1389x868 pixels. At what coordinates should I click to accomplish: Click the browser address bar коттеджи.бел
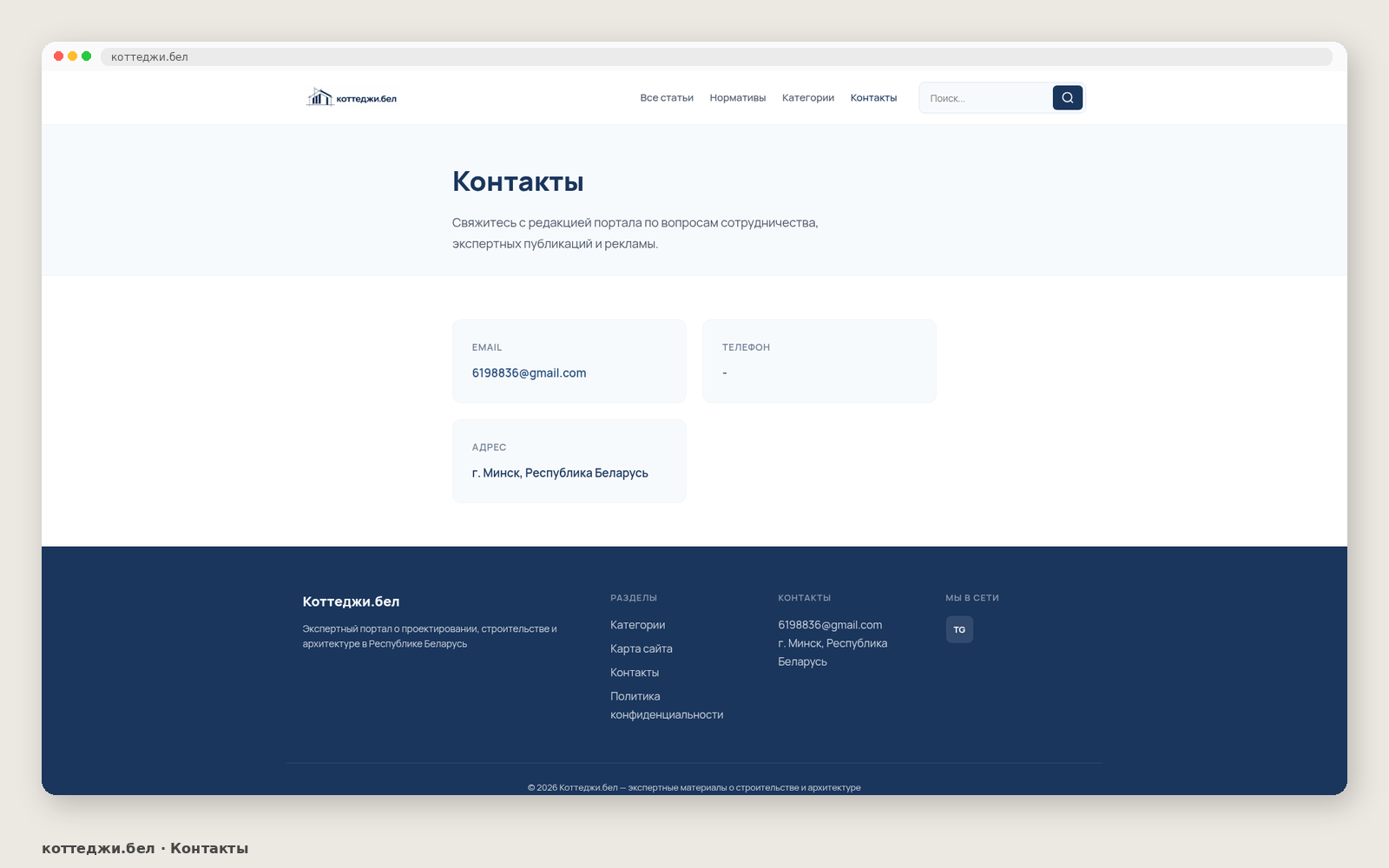pos(716,56)
